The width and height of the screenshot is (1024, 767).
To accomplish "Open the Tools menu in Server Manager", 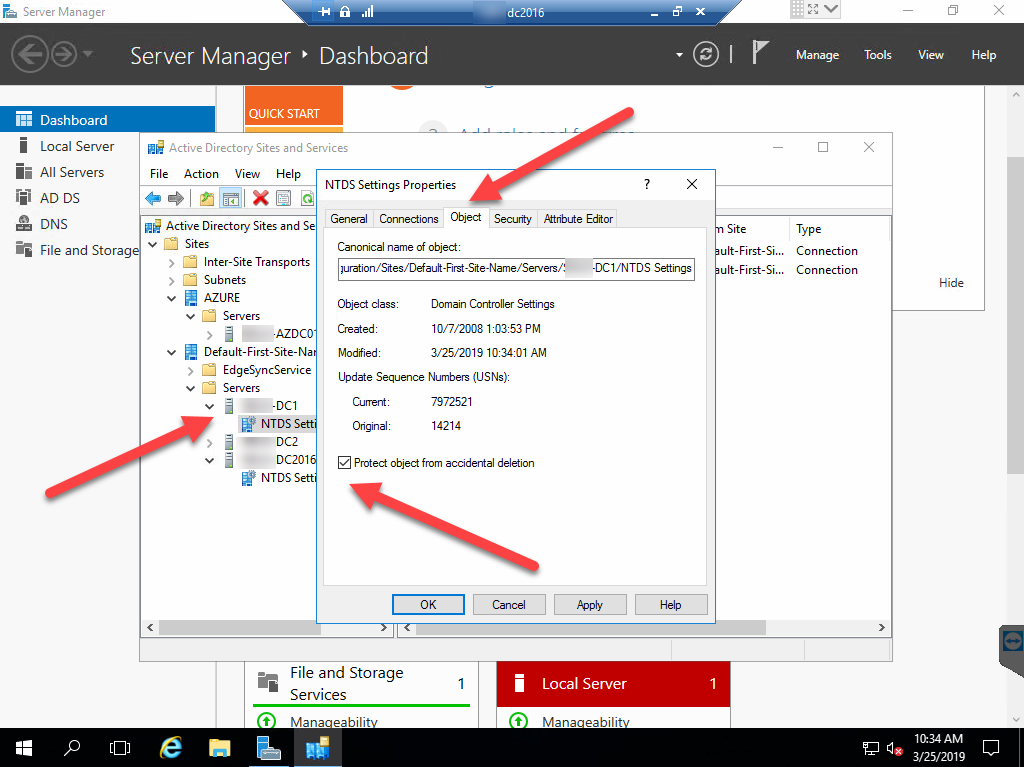I will pyautogui.click(x=877, y=55).
